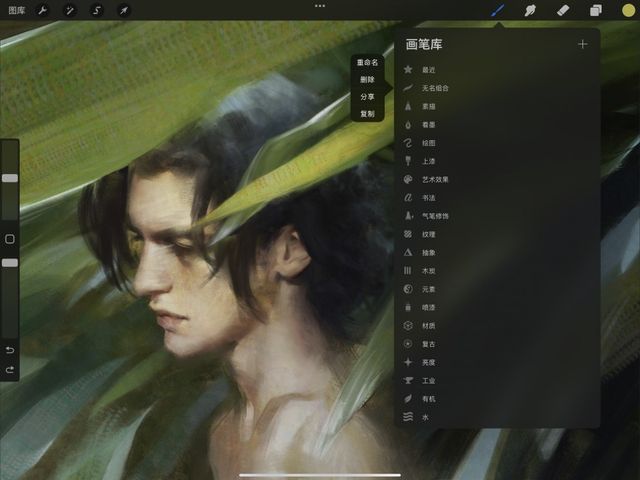640x480 pixels.
Task: Open the Layers panel
Action: (x=596, y=10)
